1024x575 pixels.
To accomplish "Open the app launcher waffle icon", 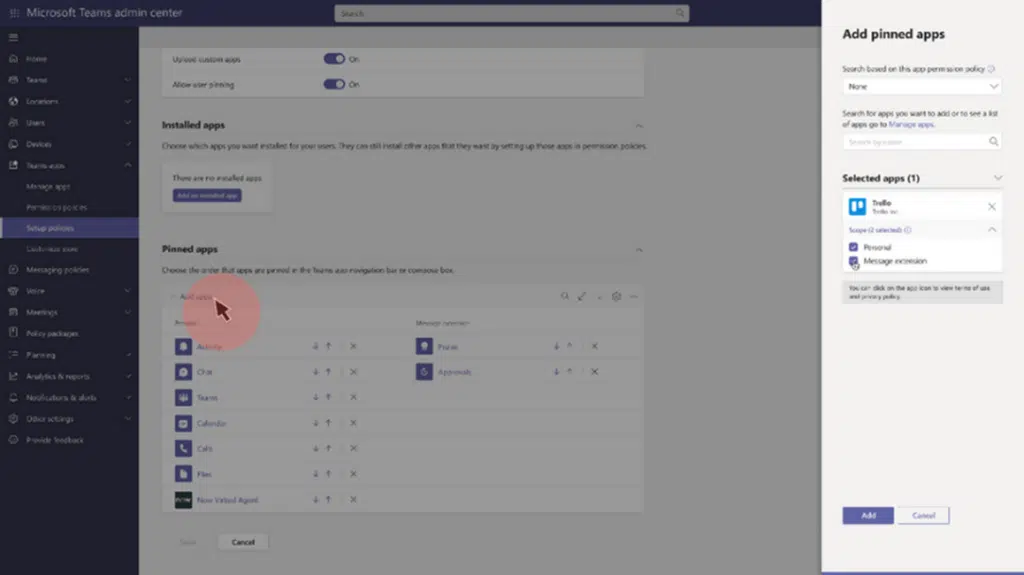I will 14,13.
